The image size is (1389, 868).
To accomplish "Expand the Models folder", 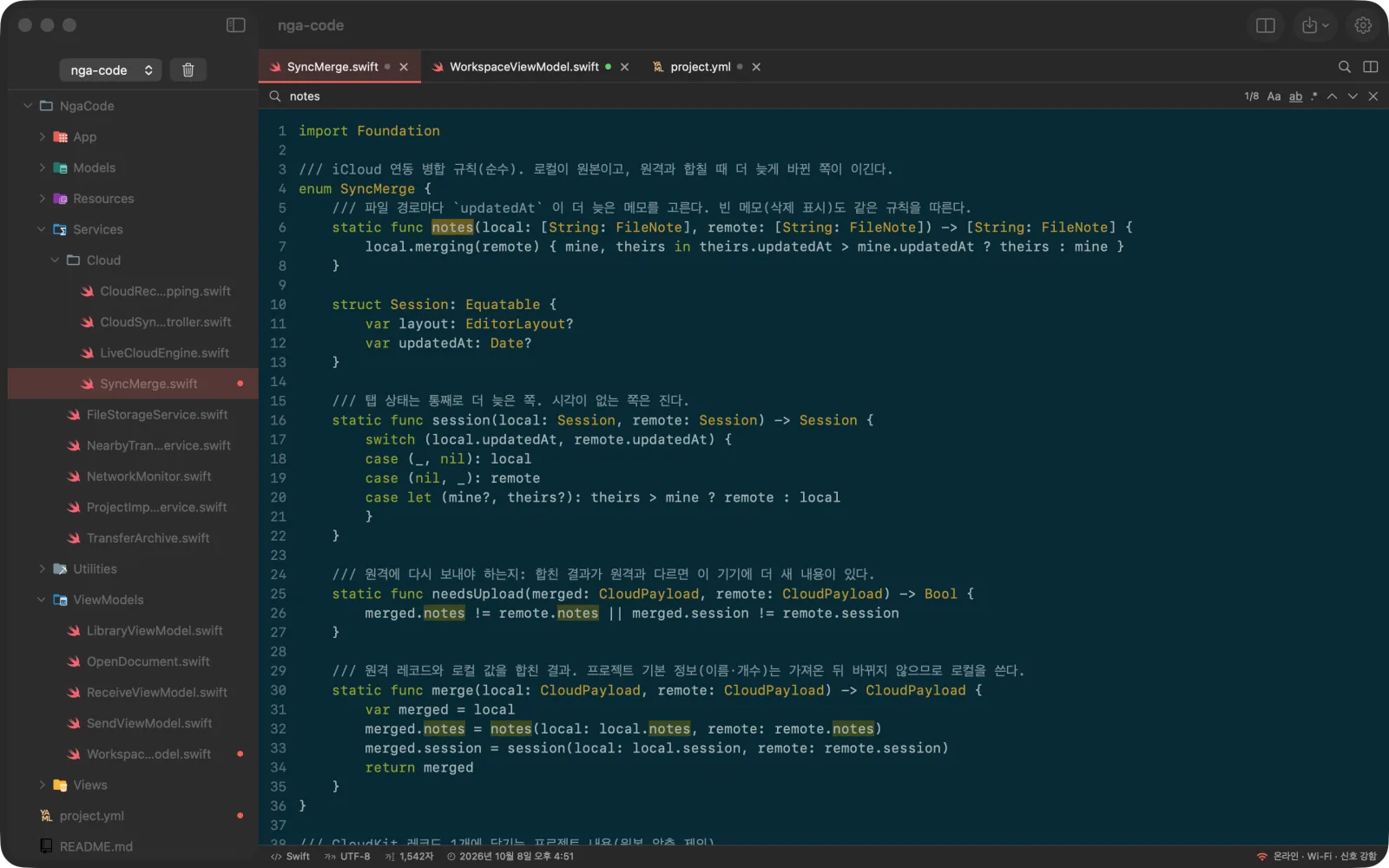I will point(42,168).
